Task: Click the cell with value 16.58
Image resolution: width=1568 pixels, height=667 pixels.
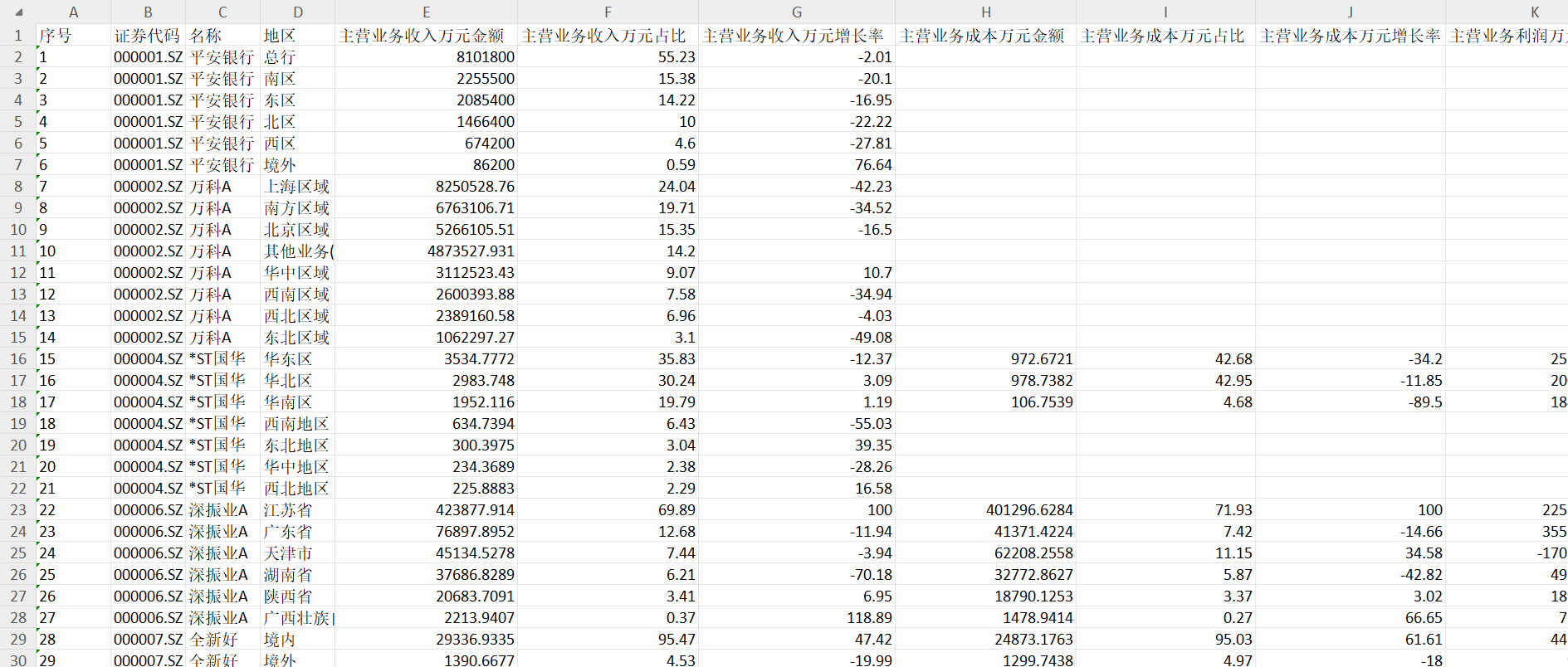Action: pos(797,489)
